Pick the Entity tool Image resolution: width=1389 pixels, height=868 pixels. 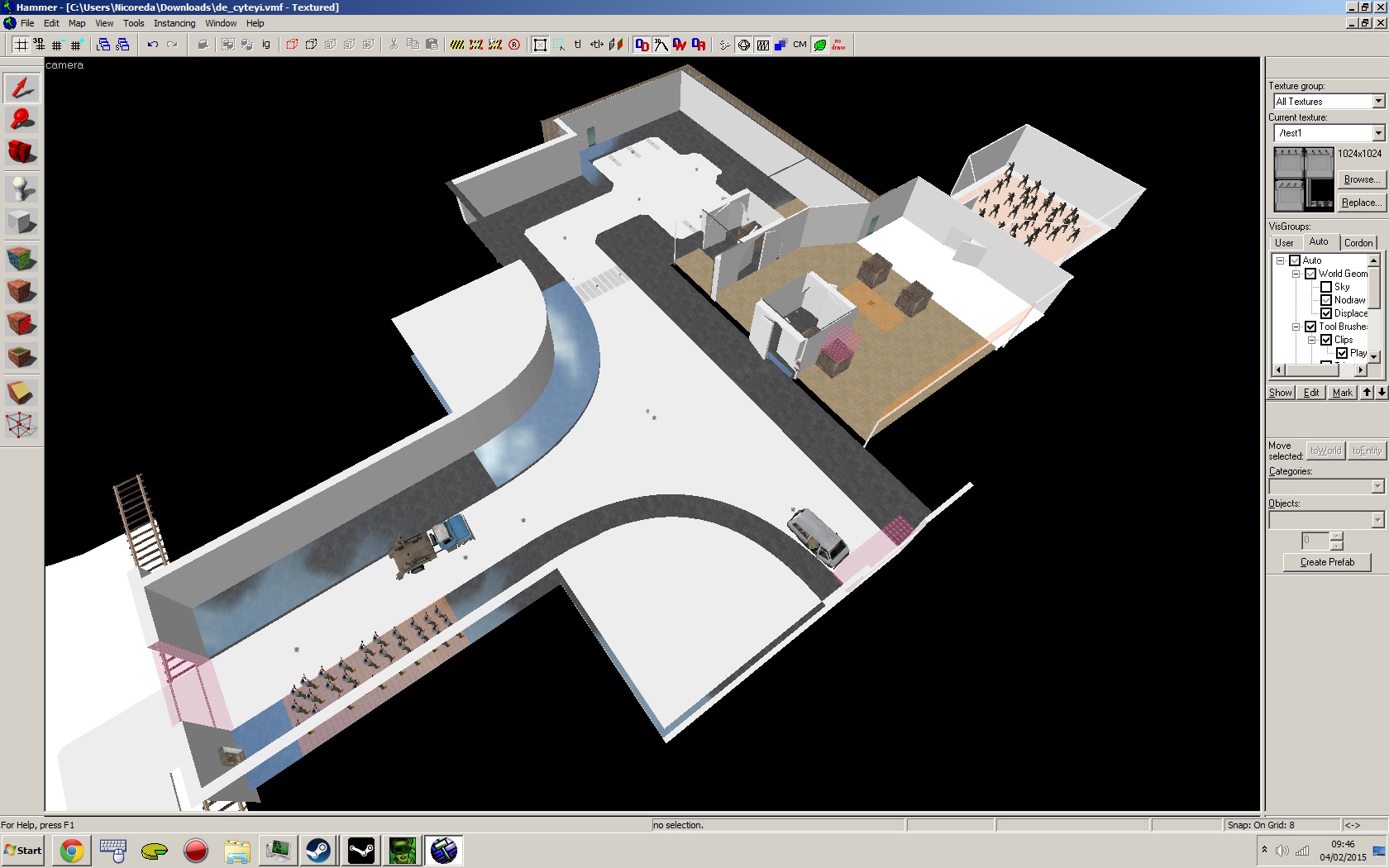point(21,189)
